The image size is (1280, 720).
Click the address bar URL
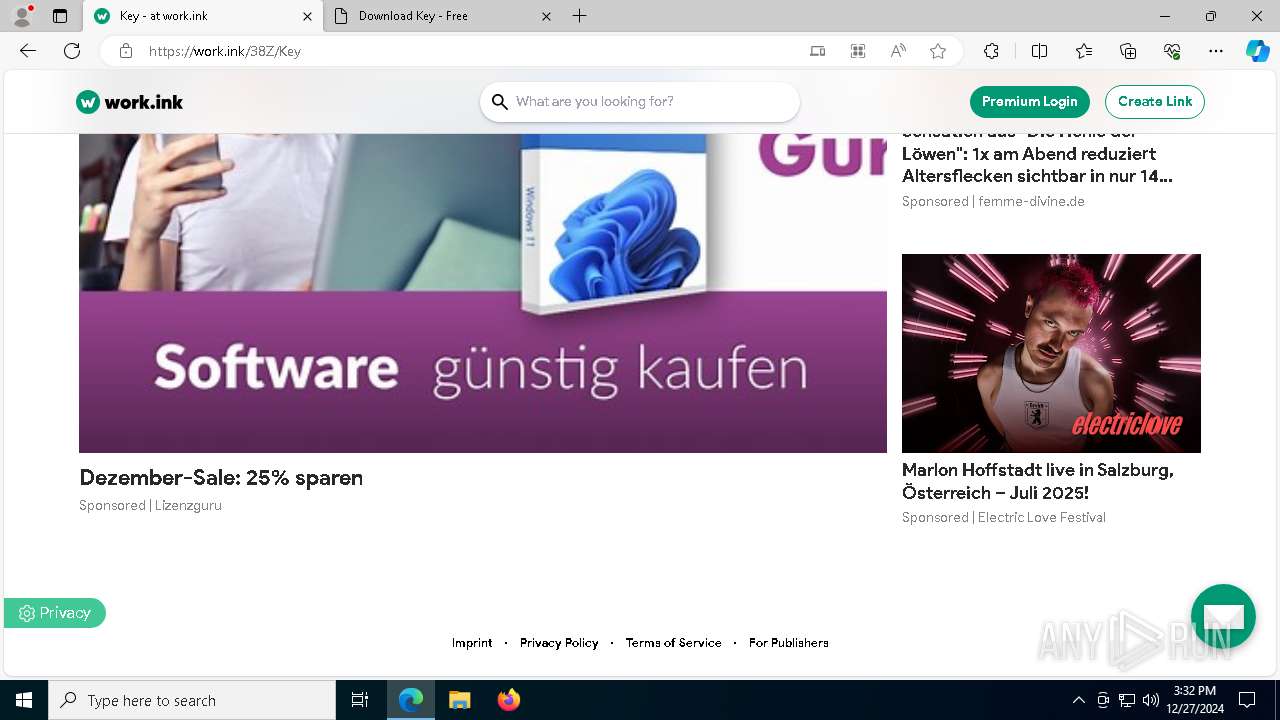pyautogui.click(x=225, y=51)
